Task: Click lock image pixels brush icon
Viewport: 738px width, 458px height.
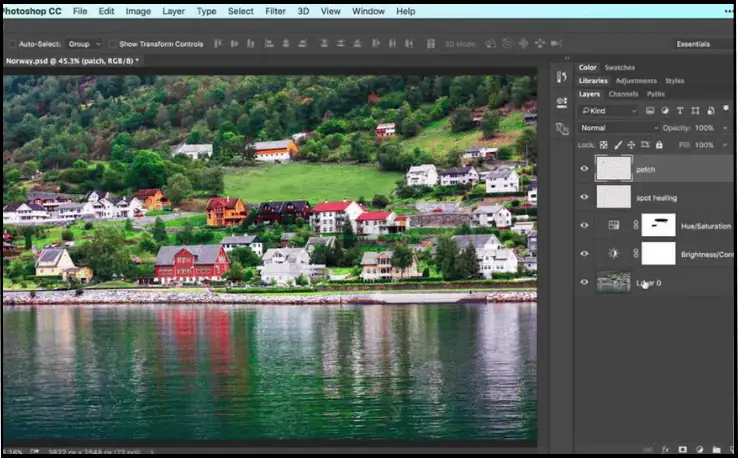Action: click(x=616, y=145)
